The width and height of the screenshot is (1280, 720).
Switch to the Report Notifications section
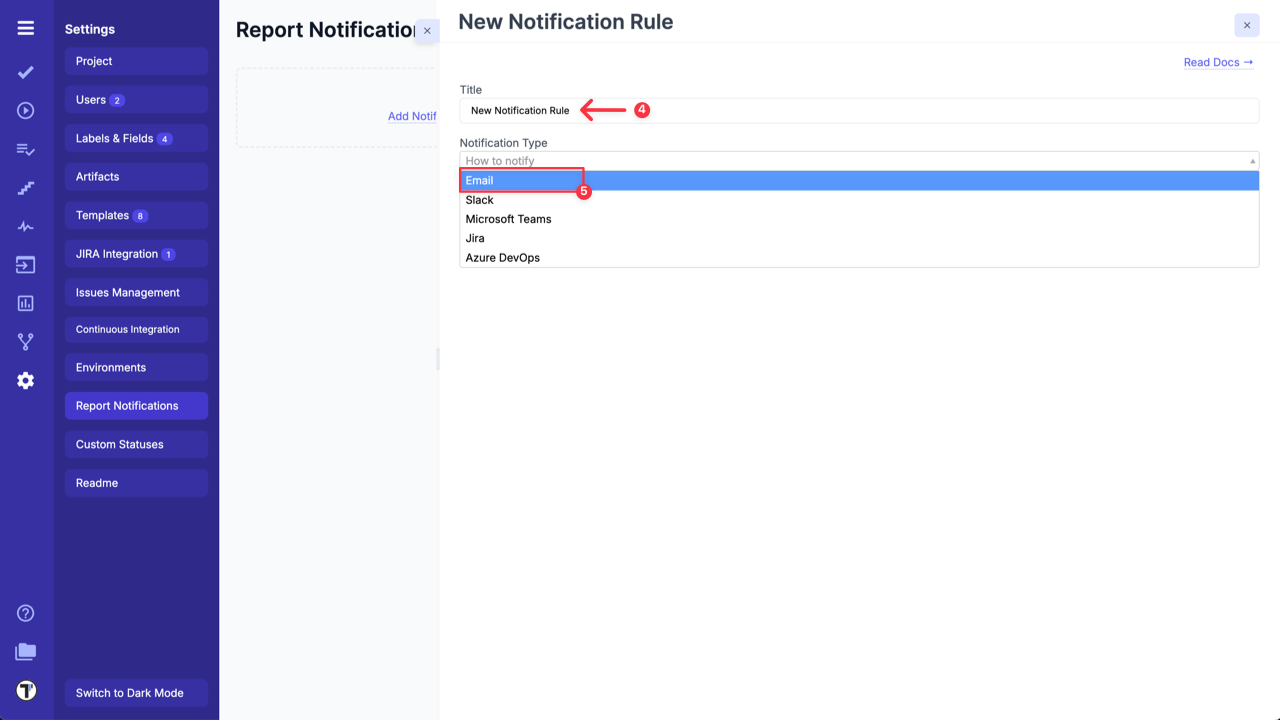click(x=136, y=405)
